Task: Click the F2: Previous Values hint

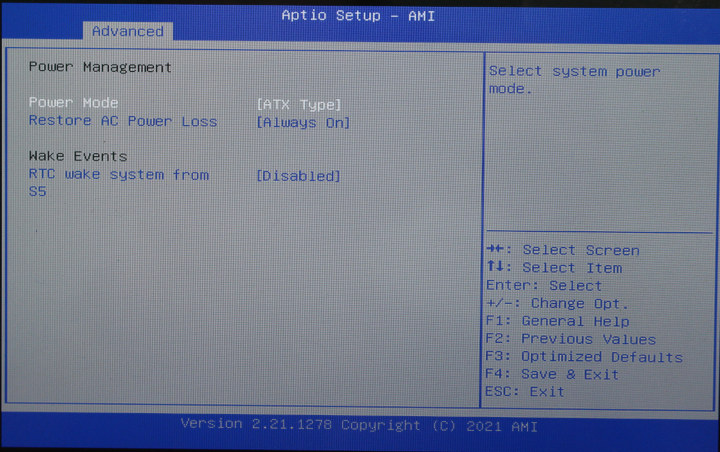Action: 571,339
